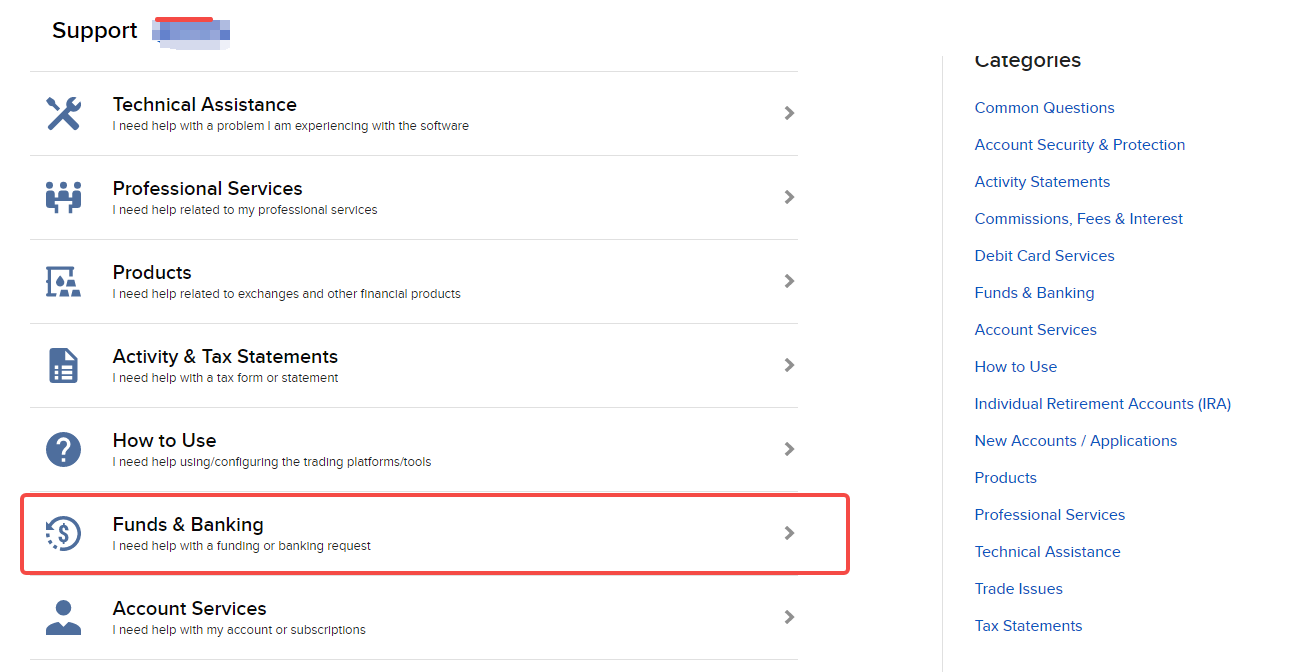Expand Technical Assistance using its chevron arrow
This screenshot has width=1291, height=672.
coord(789,113)
